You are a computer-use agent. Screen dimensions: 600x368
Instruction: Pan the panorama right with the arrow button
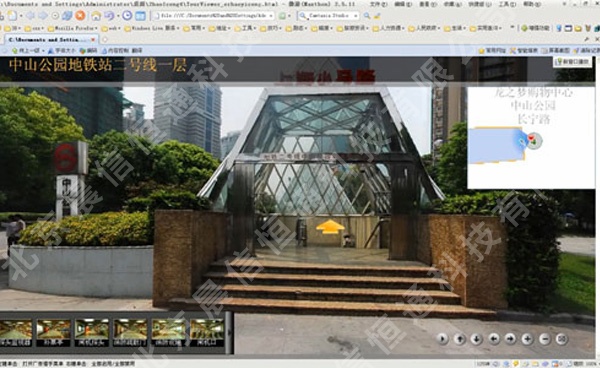[510, 339]
